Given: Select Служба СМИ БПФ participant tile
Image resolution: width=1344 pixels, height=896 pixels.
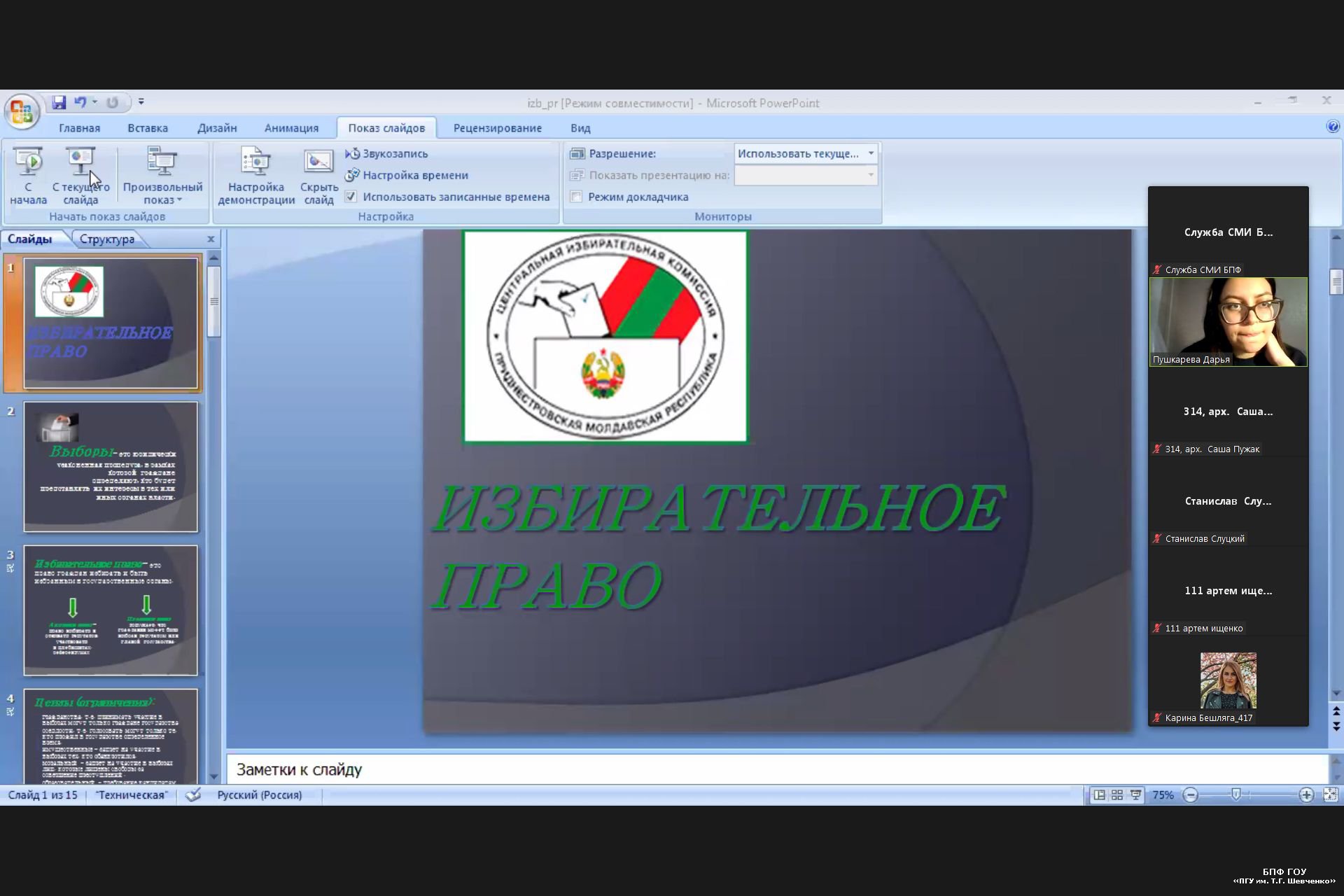Looking at the screenshot, I should (1228, 232).
